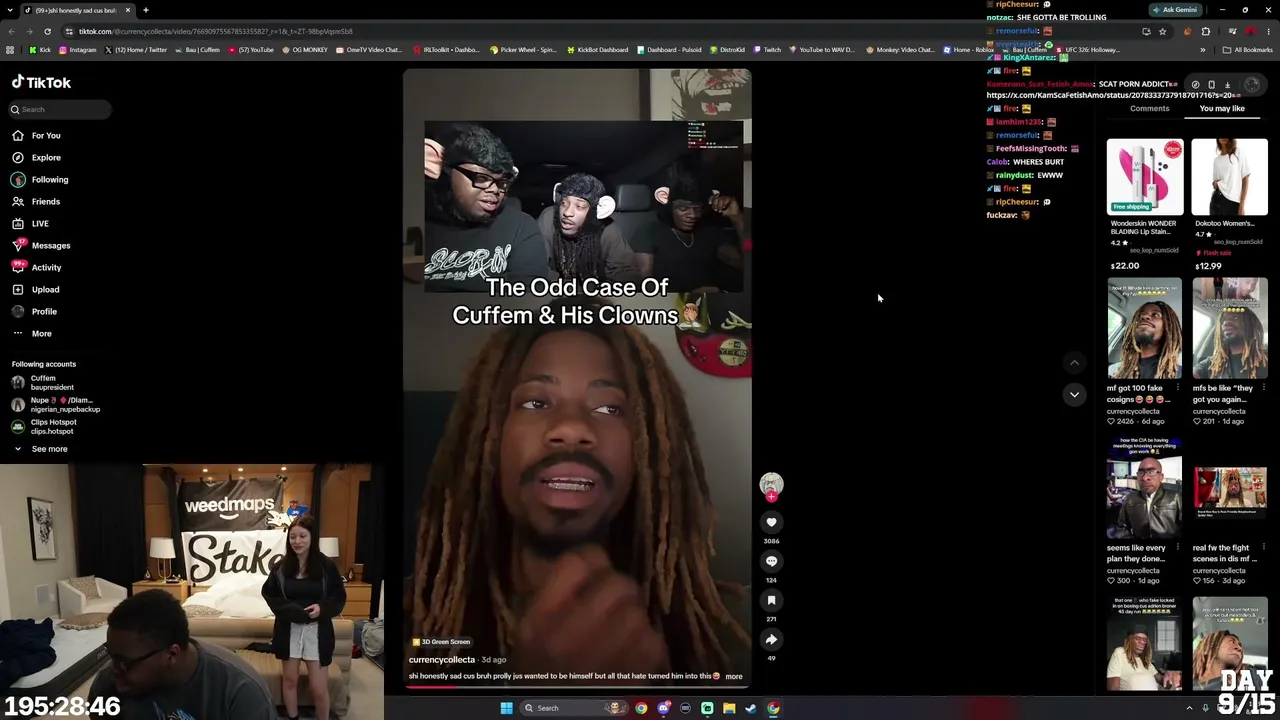Open the Kick bookmark

(x=40, y=50)
